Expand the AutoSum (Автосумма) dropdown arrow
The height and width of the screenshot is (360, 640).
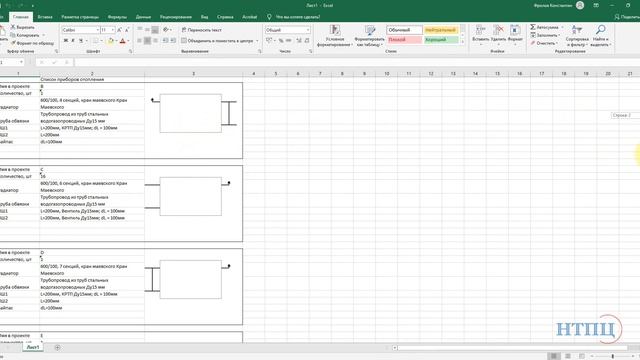point(562,27)
